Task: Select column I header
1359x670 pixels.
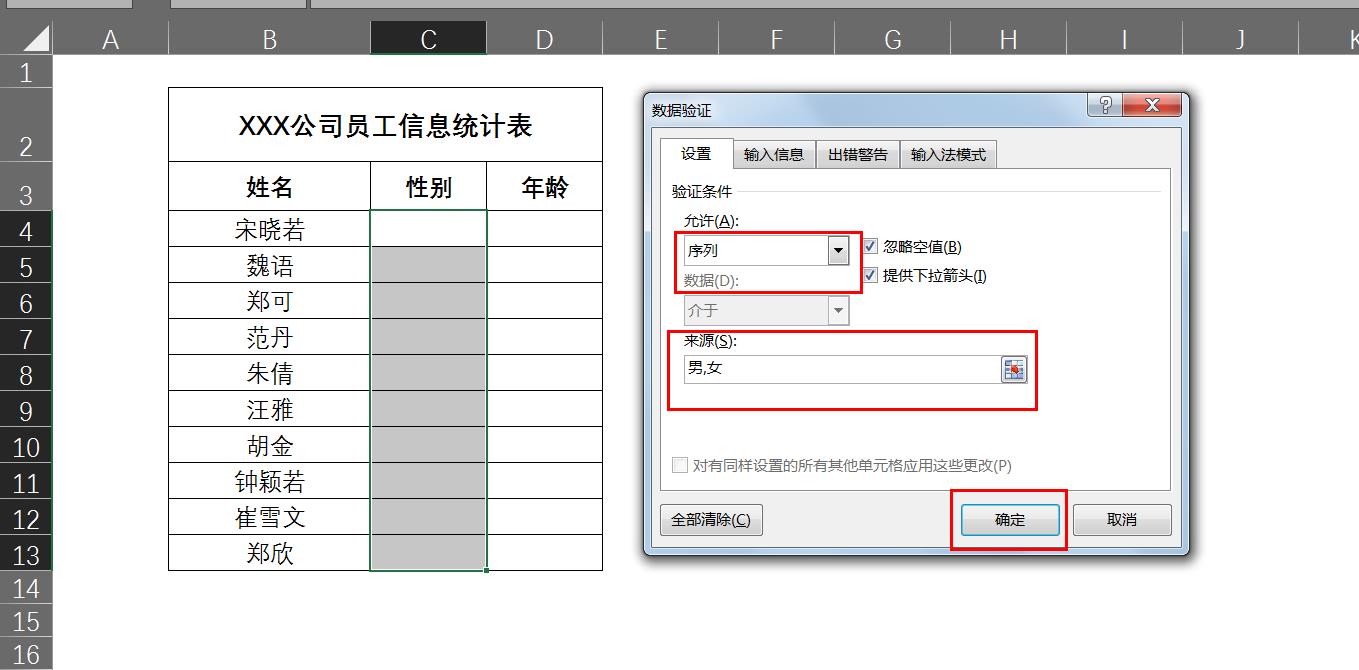Action: click(1124, 39)
